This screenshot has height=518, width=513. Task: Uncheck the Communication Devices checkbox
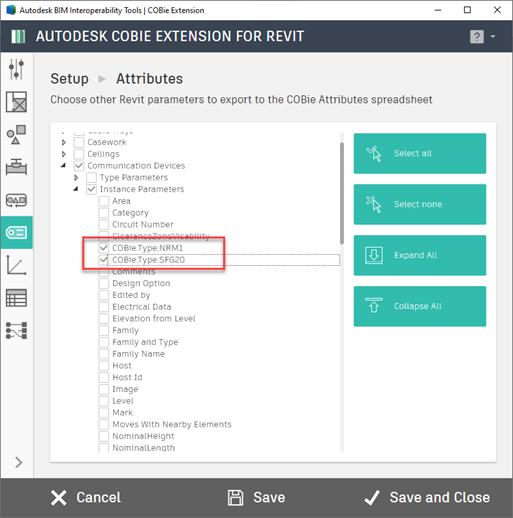click(x=79, y=166)
